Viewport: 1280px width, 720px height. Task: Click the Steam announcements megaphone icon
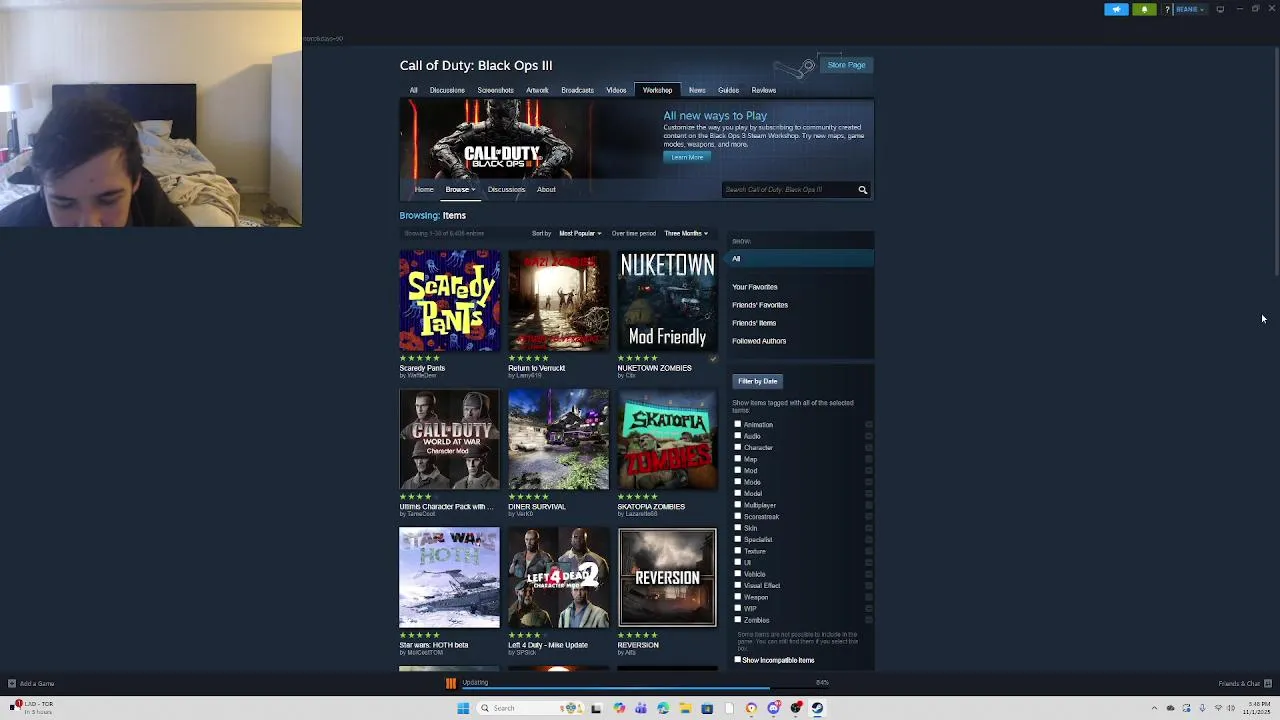[x=1117, y=9]
